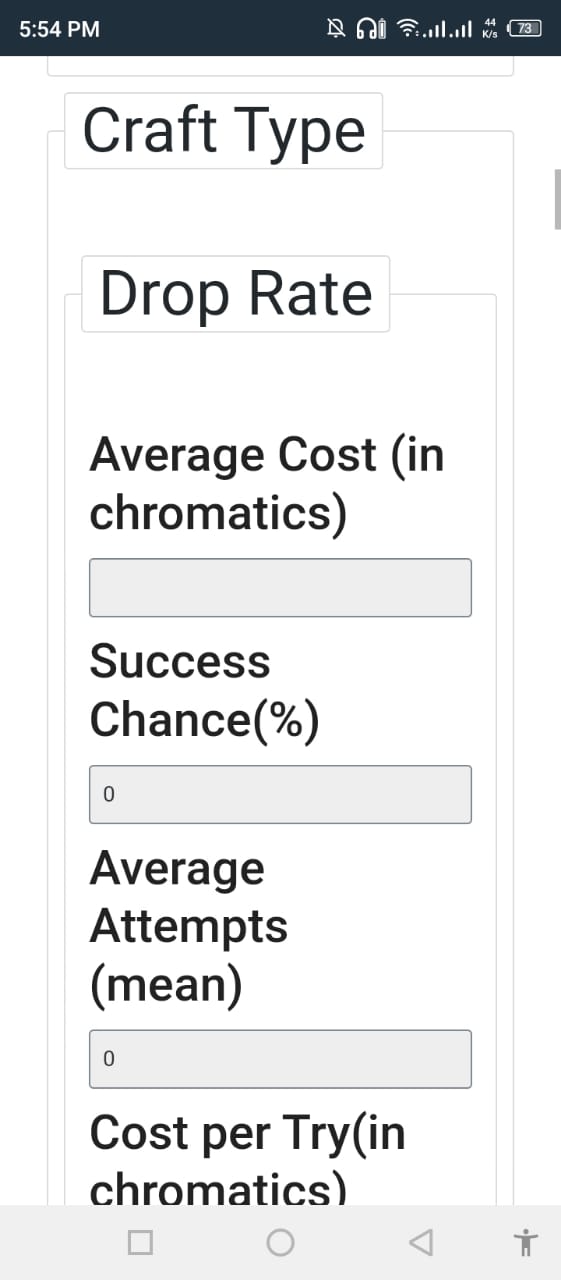Image resolution: width=561 pixels, height=1280 pixels.
Task: Click the Average Cost in chromatics field
Action: pos(280,587)
